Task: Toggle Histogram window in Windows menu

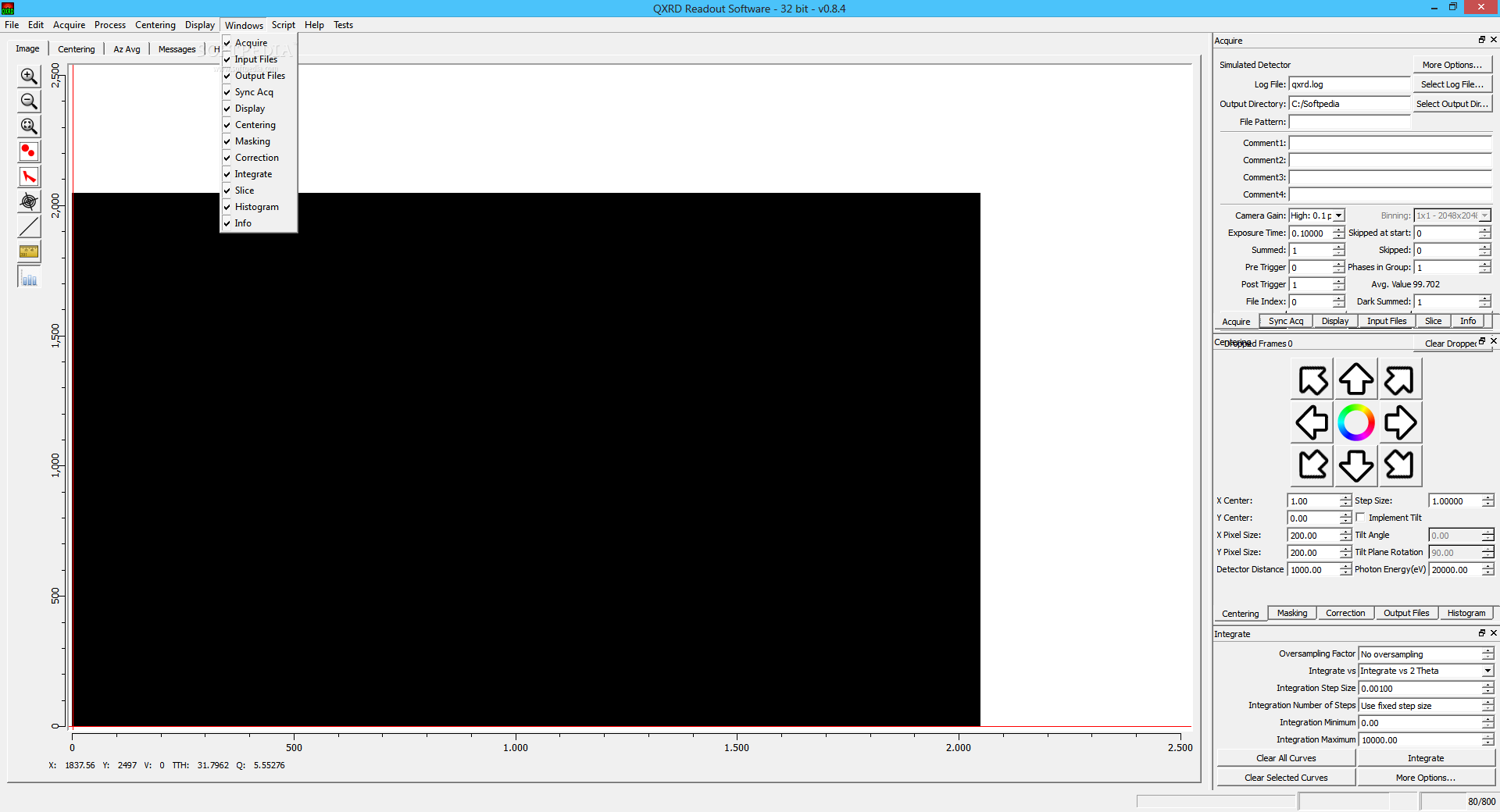Action: point(259,207)
